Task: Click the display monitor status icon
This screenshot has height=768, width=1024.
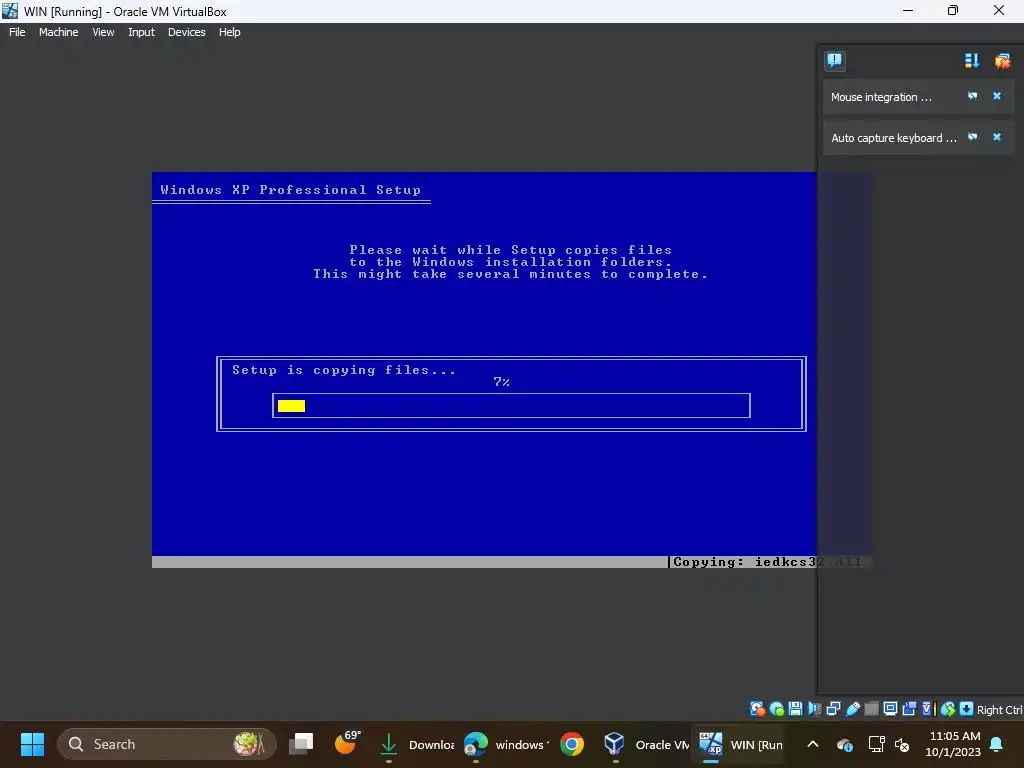Action: 890,709
